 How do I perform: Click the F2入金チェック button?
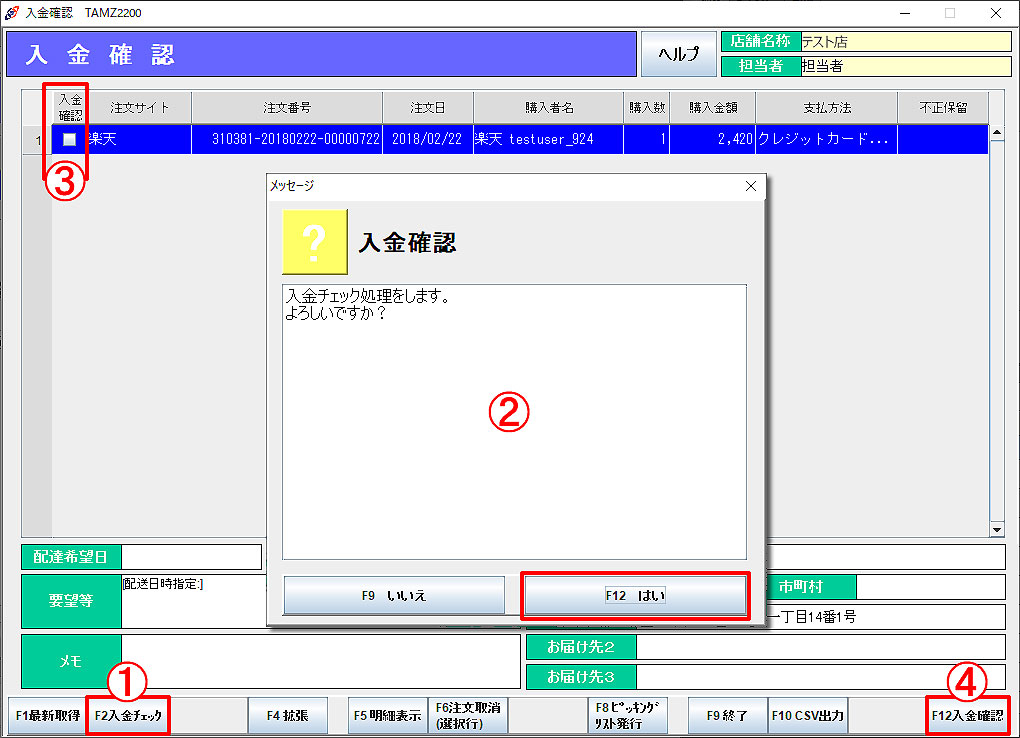[x=128, y=715]
